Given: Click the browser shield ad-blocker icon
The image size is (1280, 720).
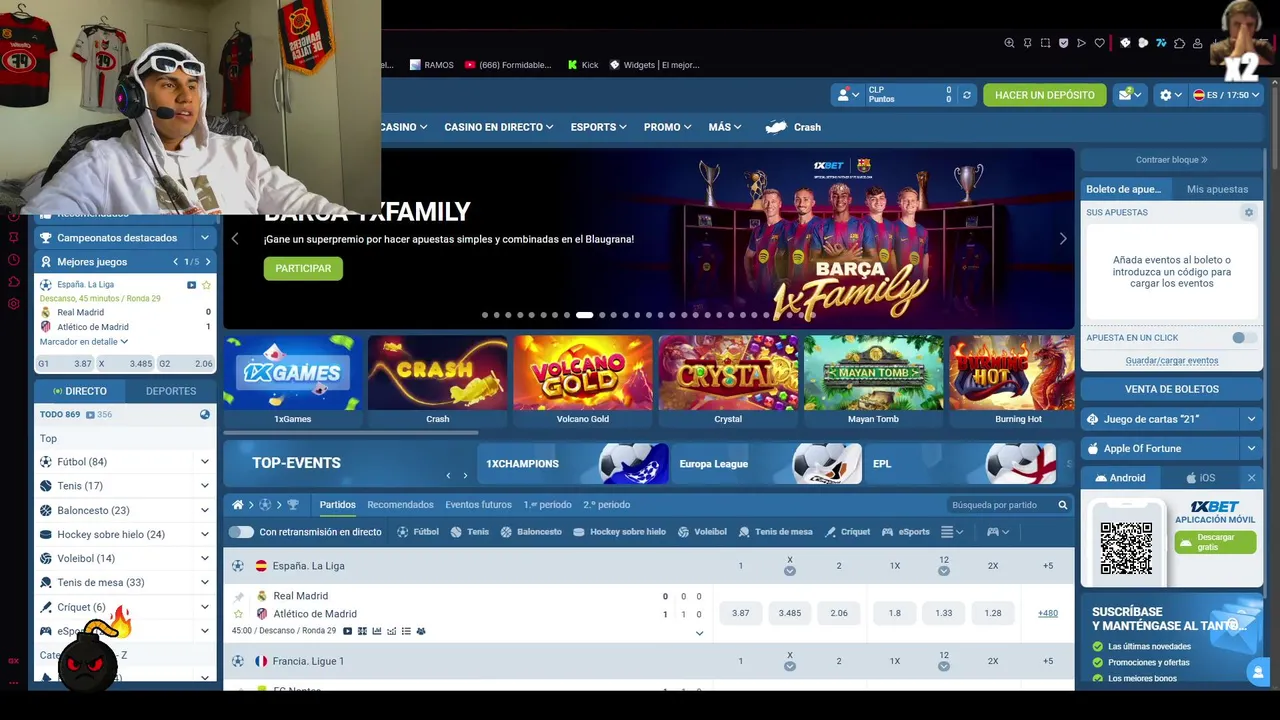Looking at the screenshot, I should click(1063, 43).
